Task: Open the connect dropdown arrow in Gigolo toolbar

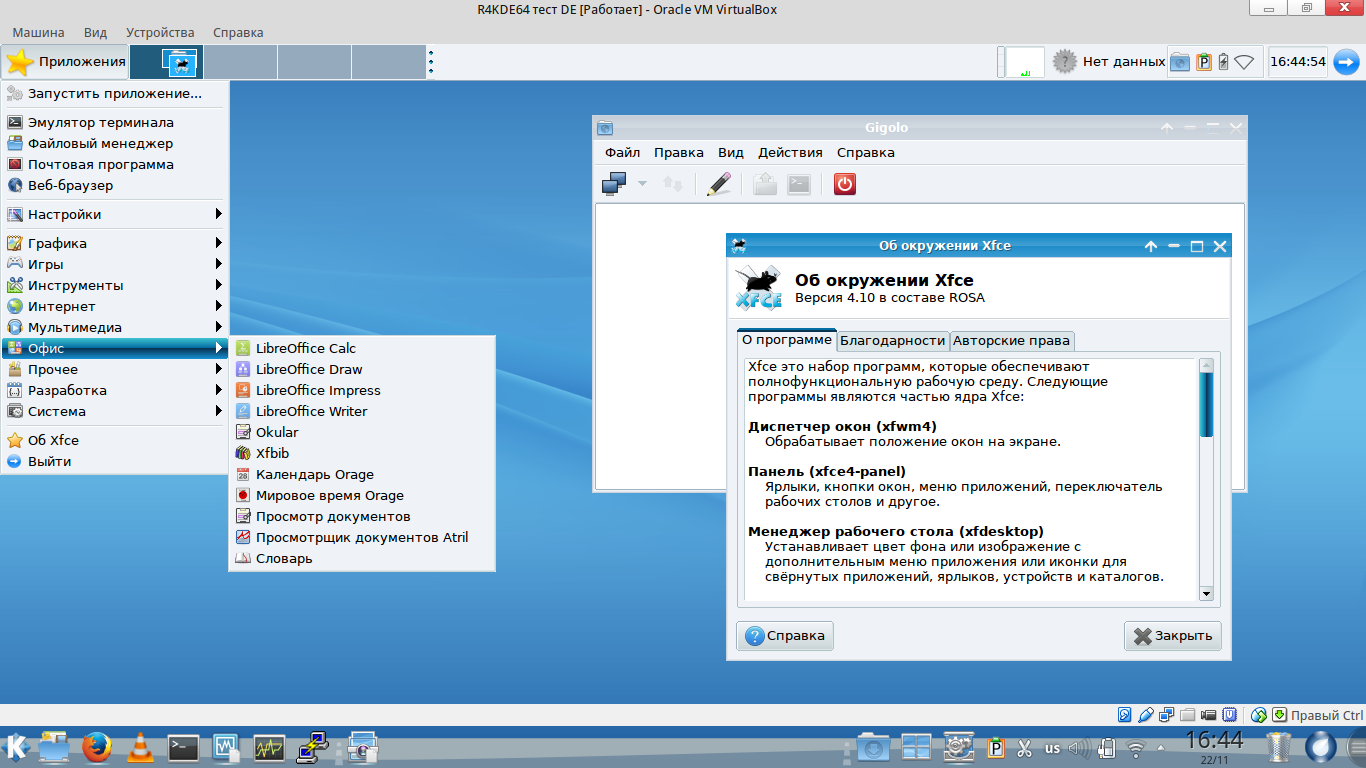Action: pos(642,184)
